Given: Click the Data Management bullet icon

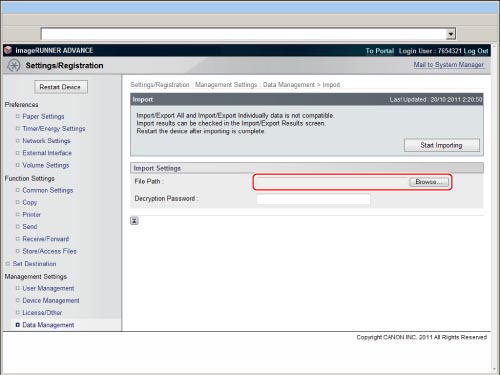Looking at the screenshot, I should [18, 325].
